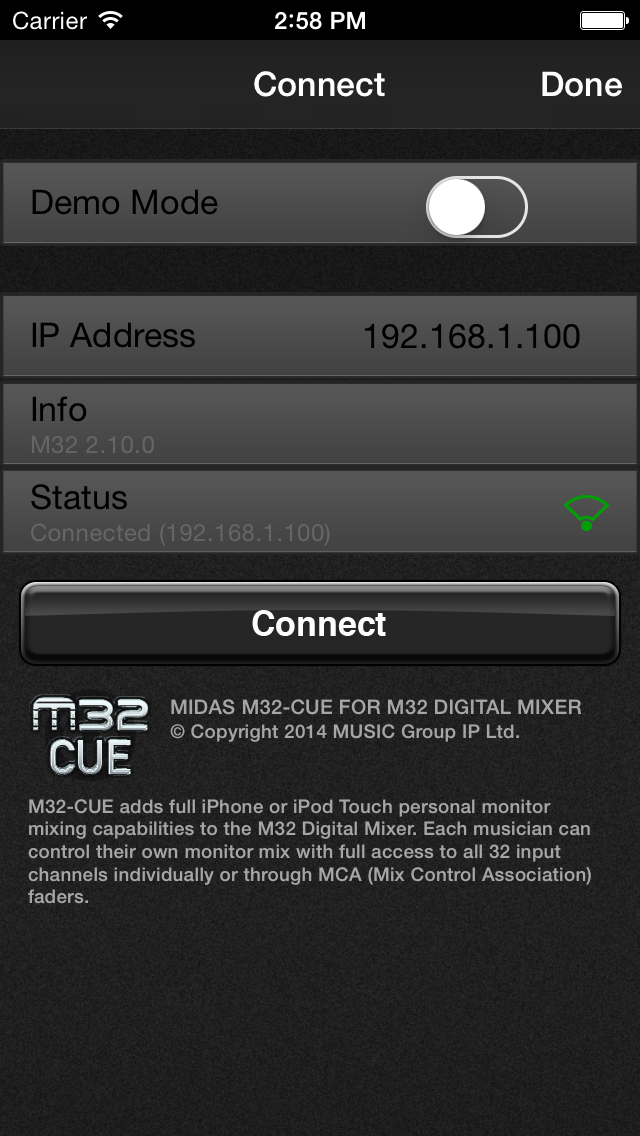The image size is (640, 1136).
Task: Tap the M32 2.10.0 version text
Action: (x=93, y=445)
